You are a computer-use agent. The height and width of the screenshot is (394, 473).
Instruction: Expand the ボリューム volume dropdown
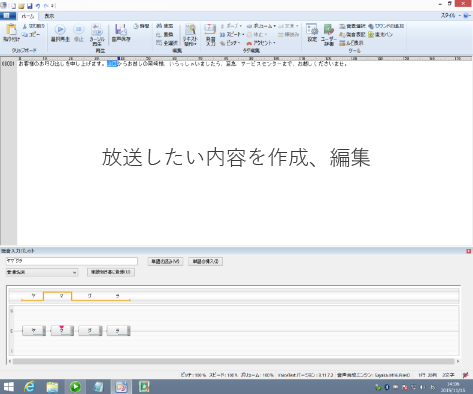click(261, 26)
